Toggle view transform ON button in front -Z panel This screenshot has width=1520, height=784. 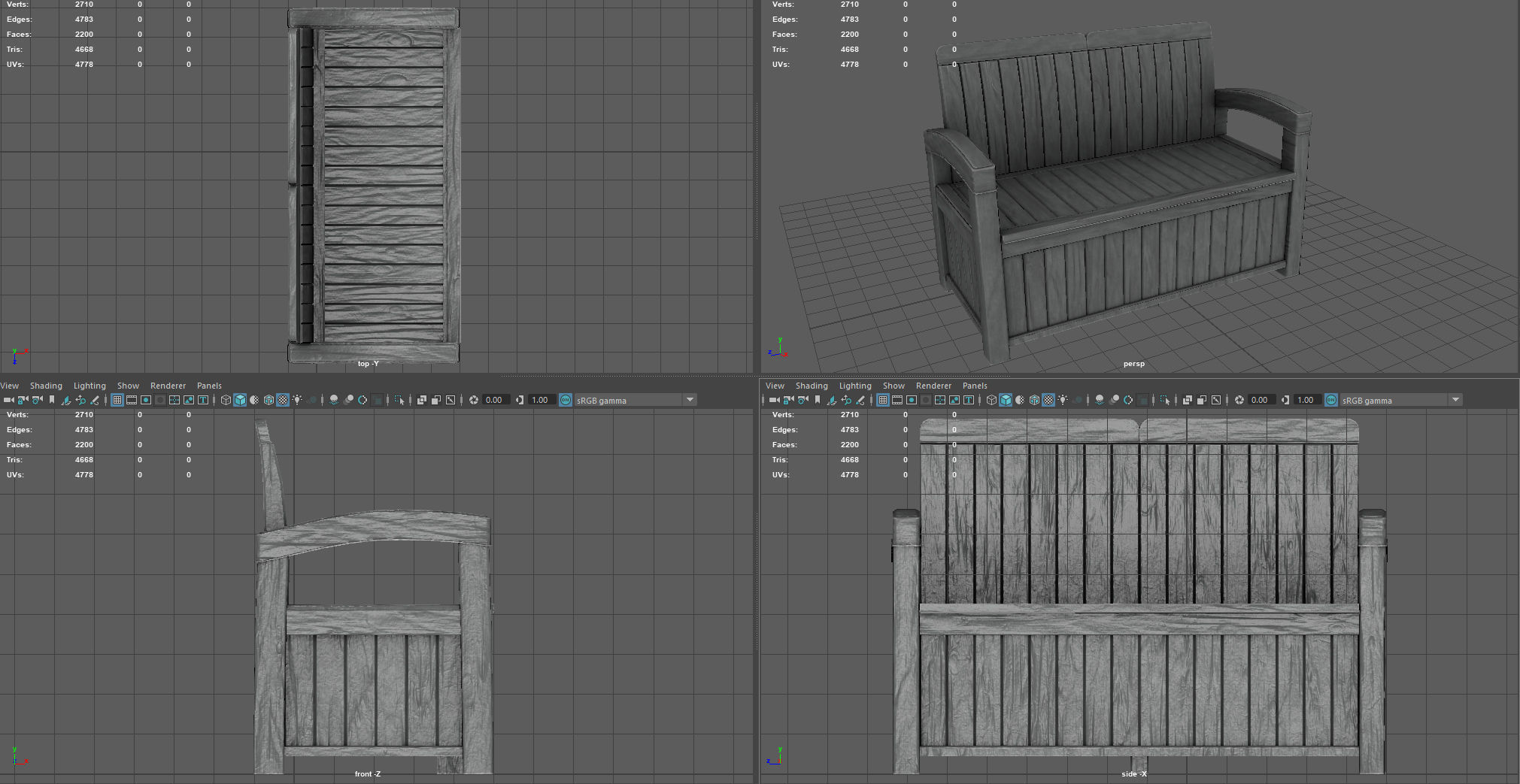pos(566,400)
